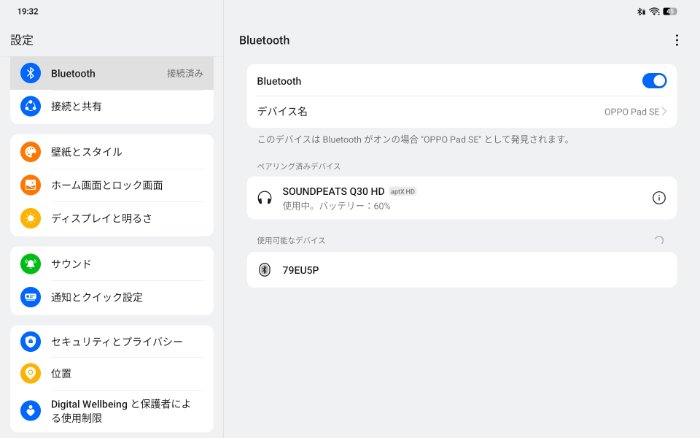Tap the サウンド bell icon
This screenshot has height=438, width=700.
pos(30,264)
